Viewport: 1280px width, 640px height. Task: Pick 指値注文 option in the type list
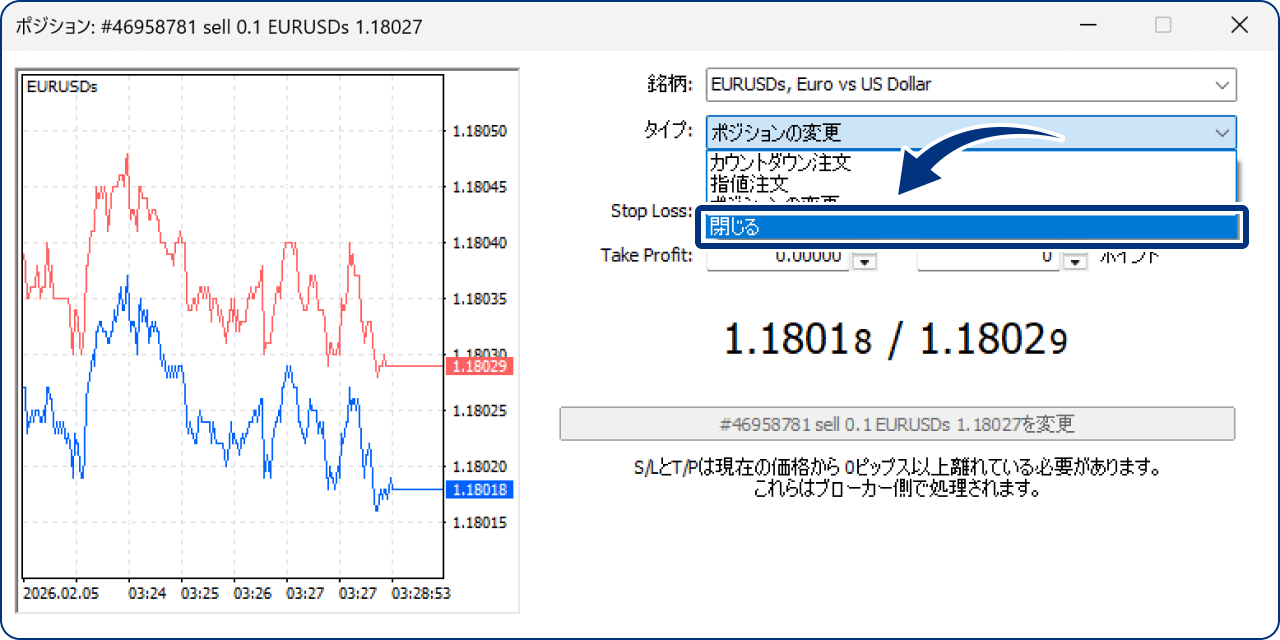tap(749, 184)
